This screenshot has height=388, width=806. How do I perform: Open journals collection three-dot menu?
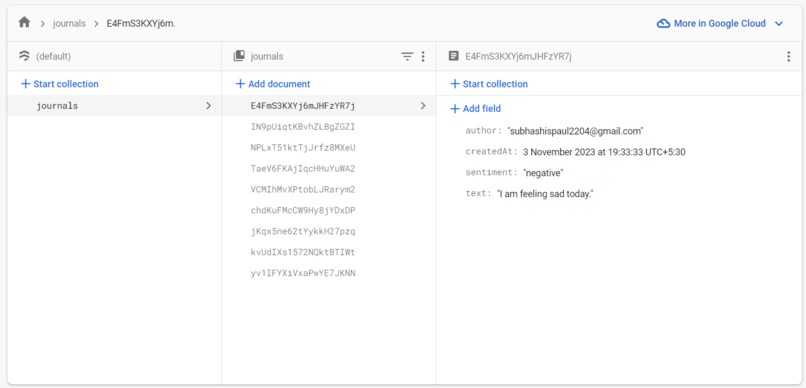[x=423, y=57]
